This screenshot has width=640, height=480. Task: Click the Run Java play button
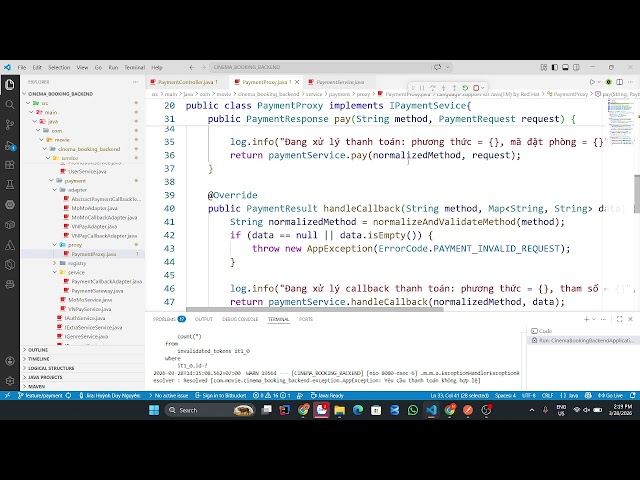[x=592, y=82]
